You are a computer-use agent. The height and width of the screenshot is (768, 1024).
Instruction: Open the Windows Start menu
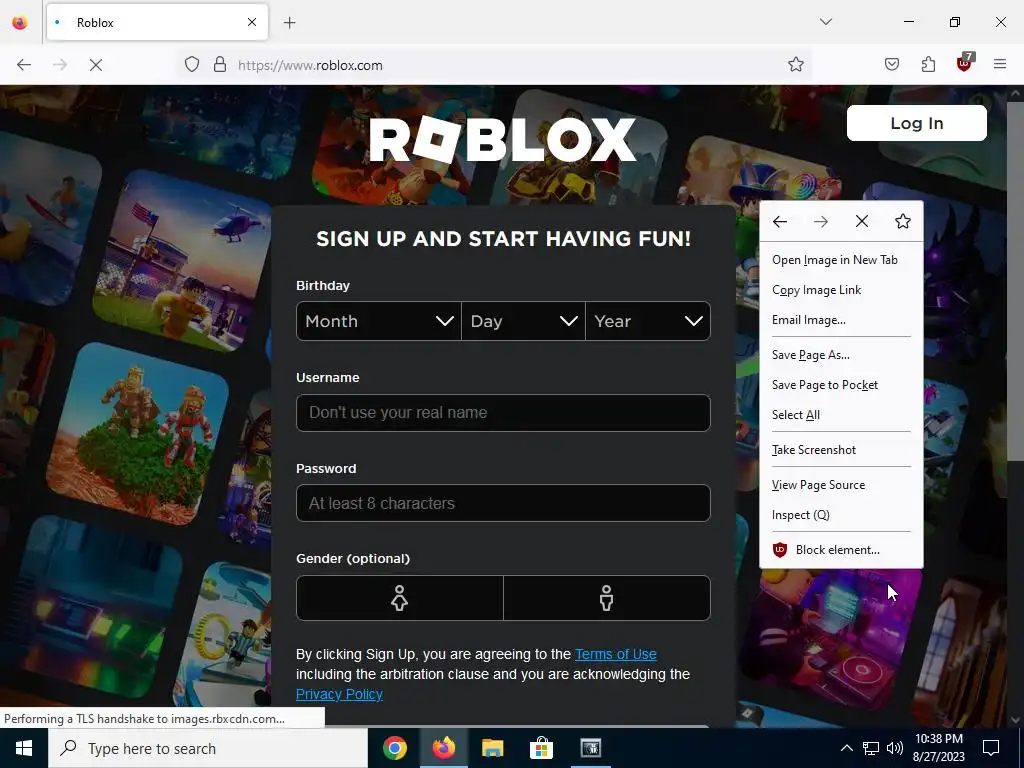coord(24,748)
